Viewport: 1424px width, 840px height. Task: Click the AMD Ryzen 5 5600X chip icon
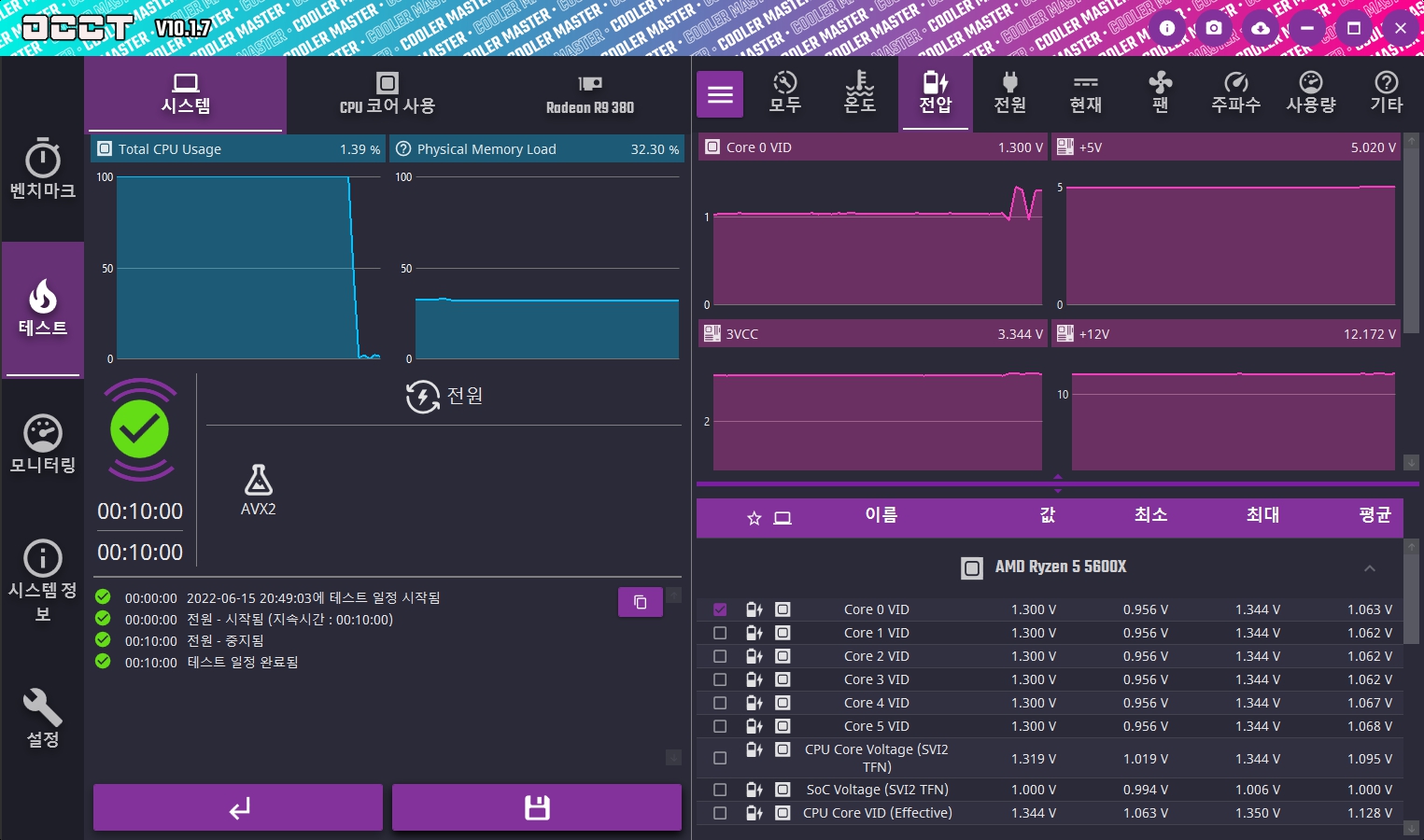pyautogui.click(x=972, y=567)
